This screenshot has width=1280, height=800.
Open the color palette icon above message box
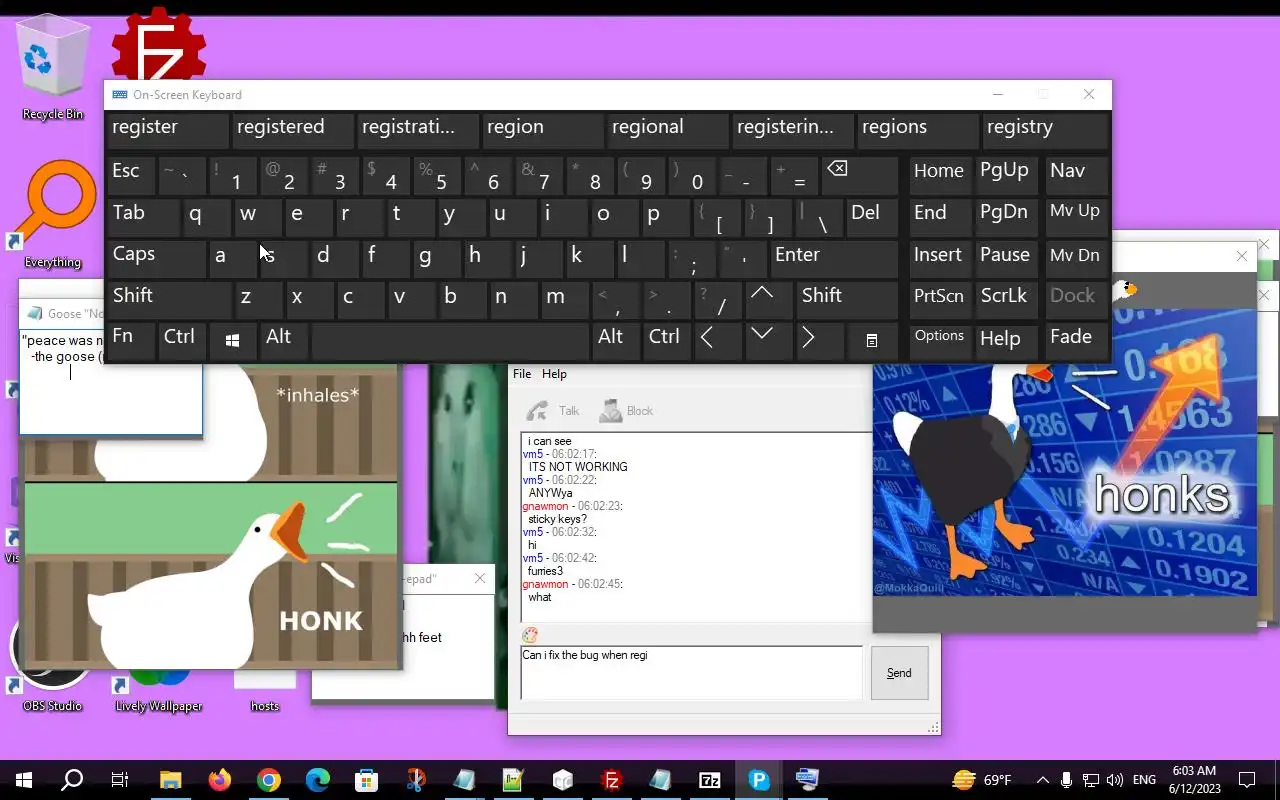(530, 635)
